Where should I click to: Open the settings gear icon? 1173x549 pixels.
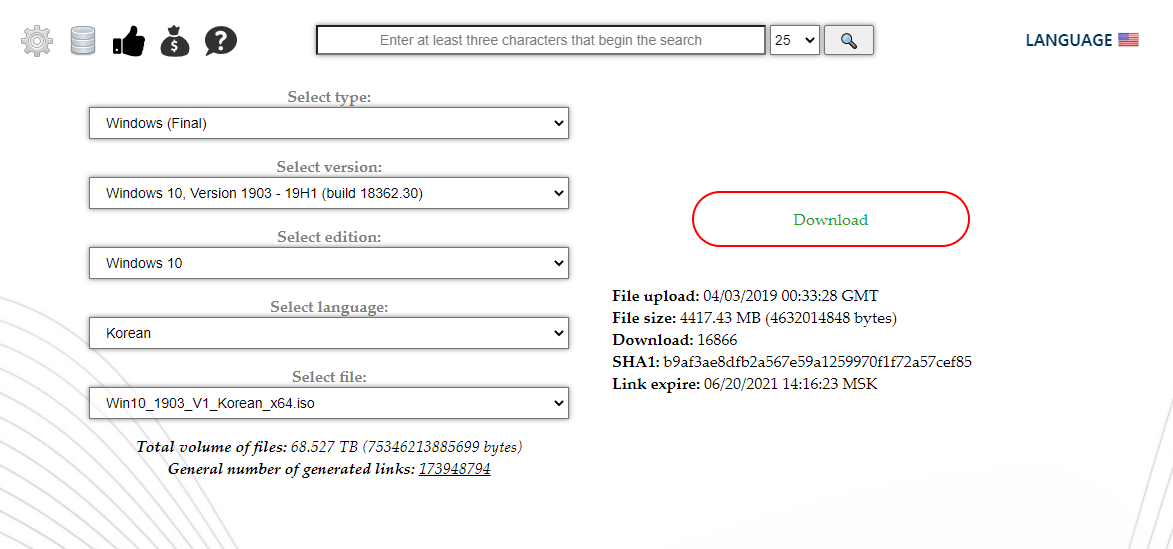(37, 40)
